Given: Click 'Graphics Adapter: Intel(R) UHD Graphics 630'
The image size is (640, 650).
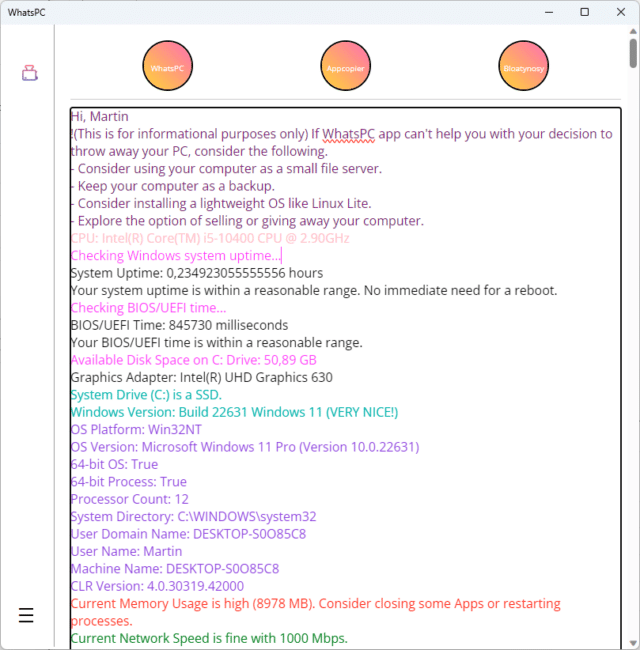Looking at the screenshot, I should [201, 378].
